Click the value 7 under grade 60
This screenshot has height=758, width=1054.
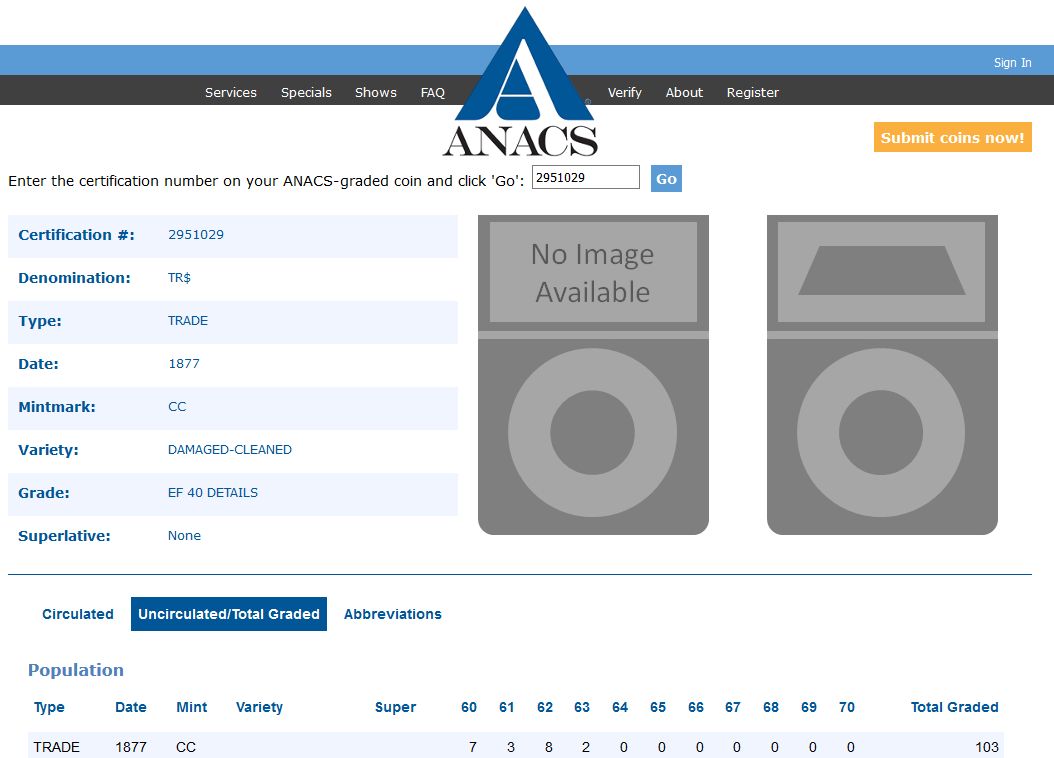click(473, 747)
